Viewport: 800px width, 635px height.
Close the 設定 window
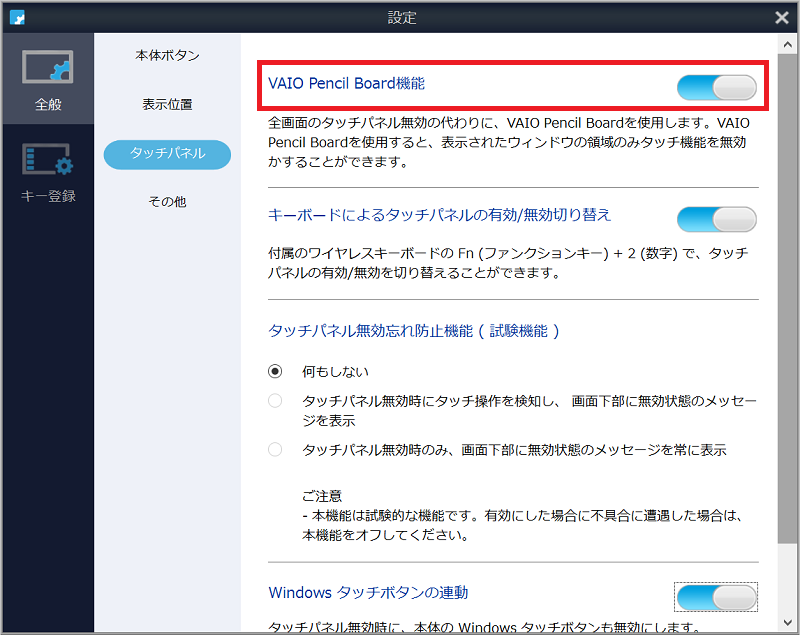coord(782,18)
